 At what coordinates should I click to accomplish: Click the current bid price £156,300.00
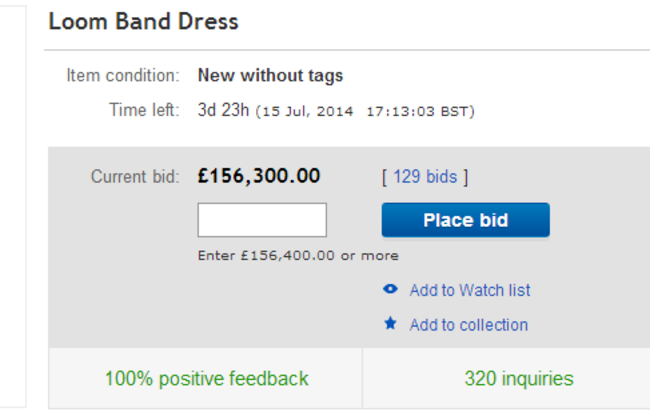[259, 176]
